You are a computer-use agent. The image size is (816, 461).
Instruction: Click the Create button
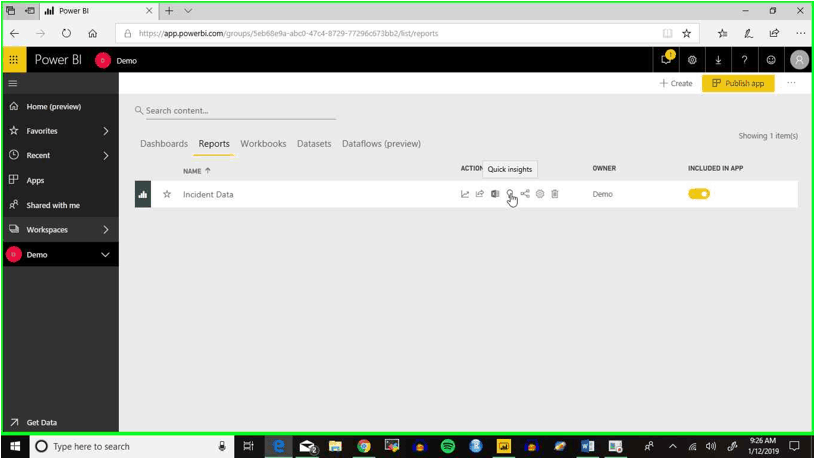pyautogui.click(x=676, y=83)
